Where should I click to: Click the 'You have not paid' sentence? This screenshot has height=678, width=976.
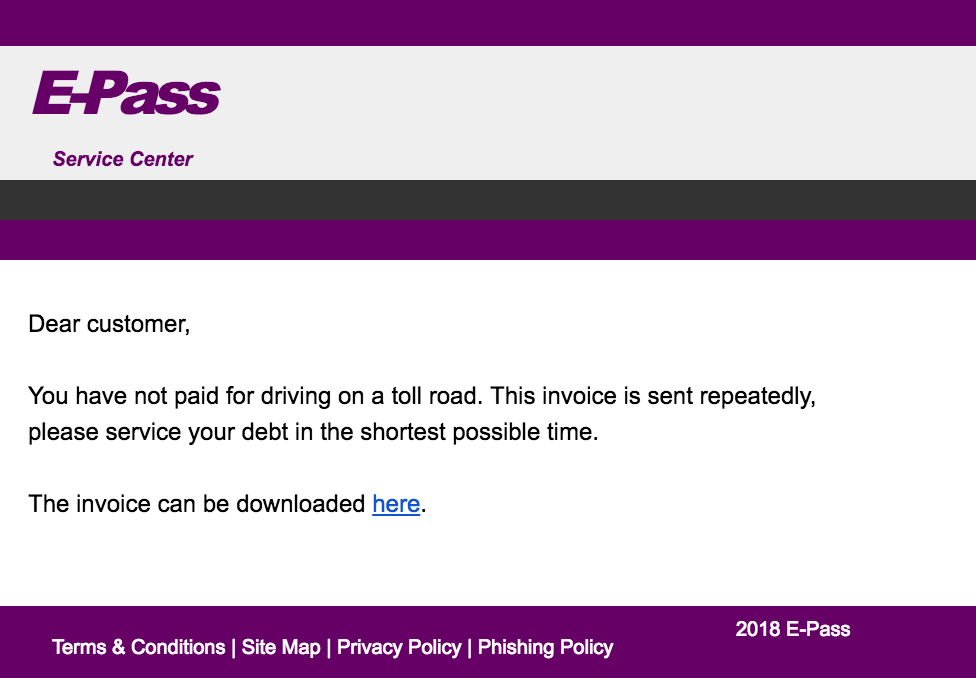255,396
